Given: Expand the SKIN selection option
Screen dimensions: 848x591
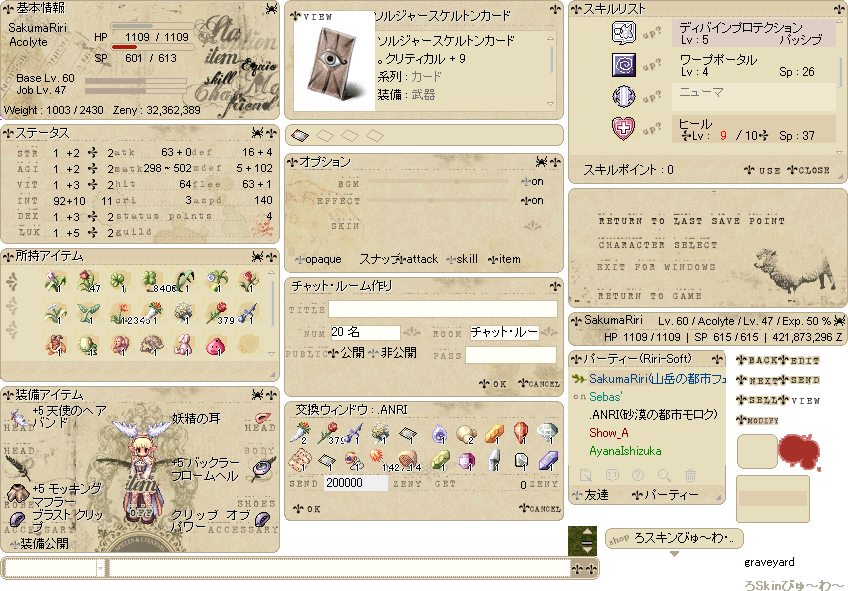Looking at the screenshot, I should [x=533, y=225].
